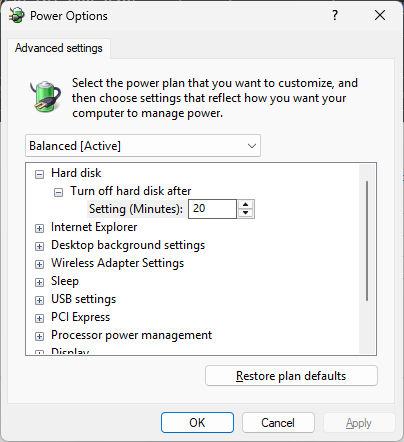Expand Desktop background settings
Screen dimensions: 404x442
39,246
